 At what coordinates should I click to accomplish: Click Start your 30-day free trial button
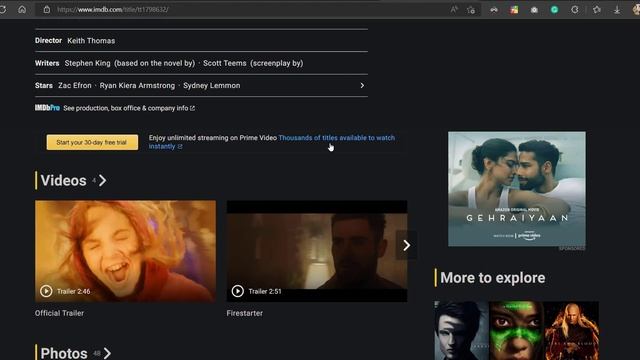pos(92,142)
